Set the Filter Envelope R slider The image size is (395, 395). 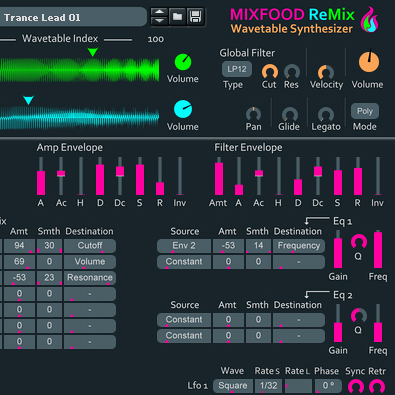coord(358,176)
